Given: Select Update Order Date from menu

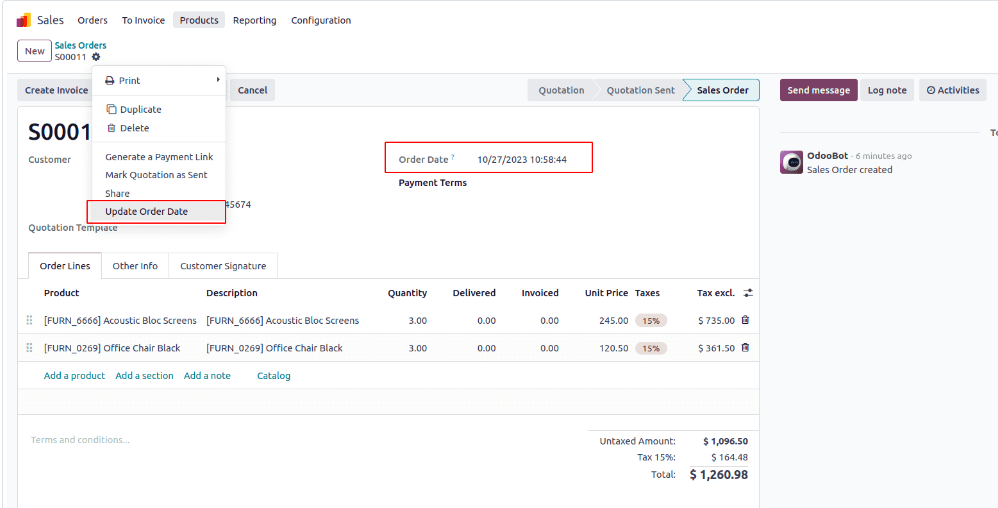Looking at the screenshot, I should tap(146, 212).
